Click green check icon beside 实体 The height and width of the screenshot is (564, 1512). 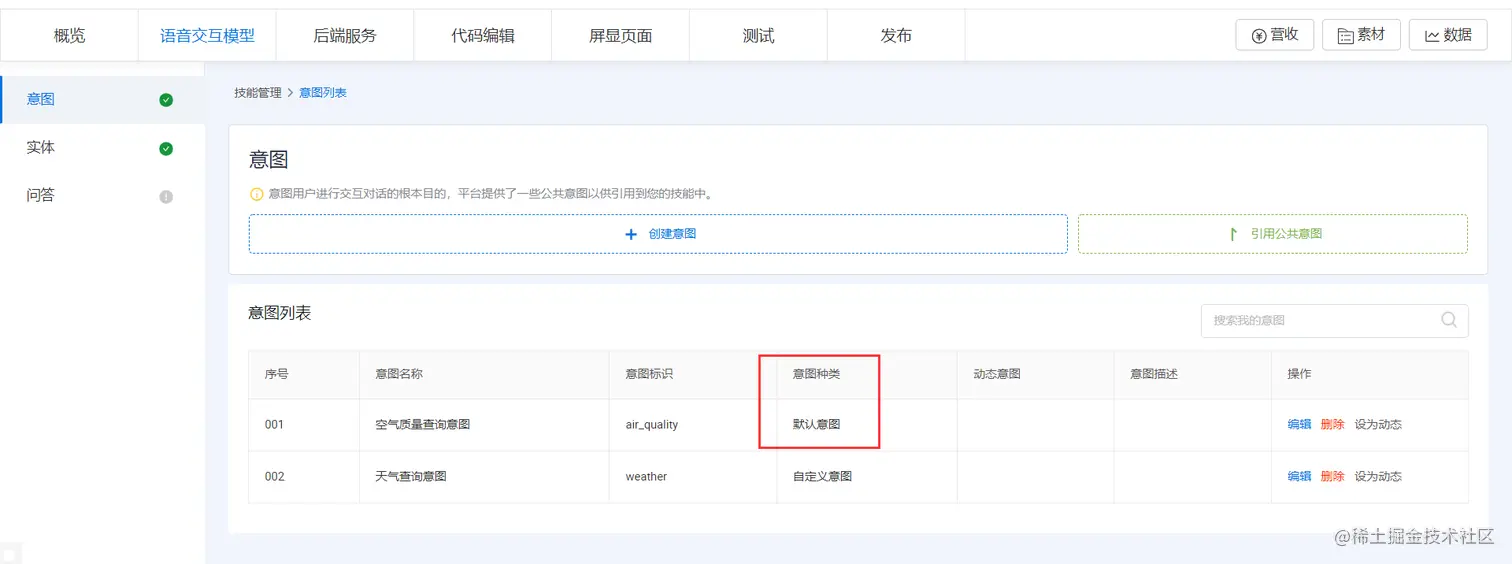tap(166, 149)
